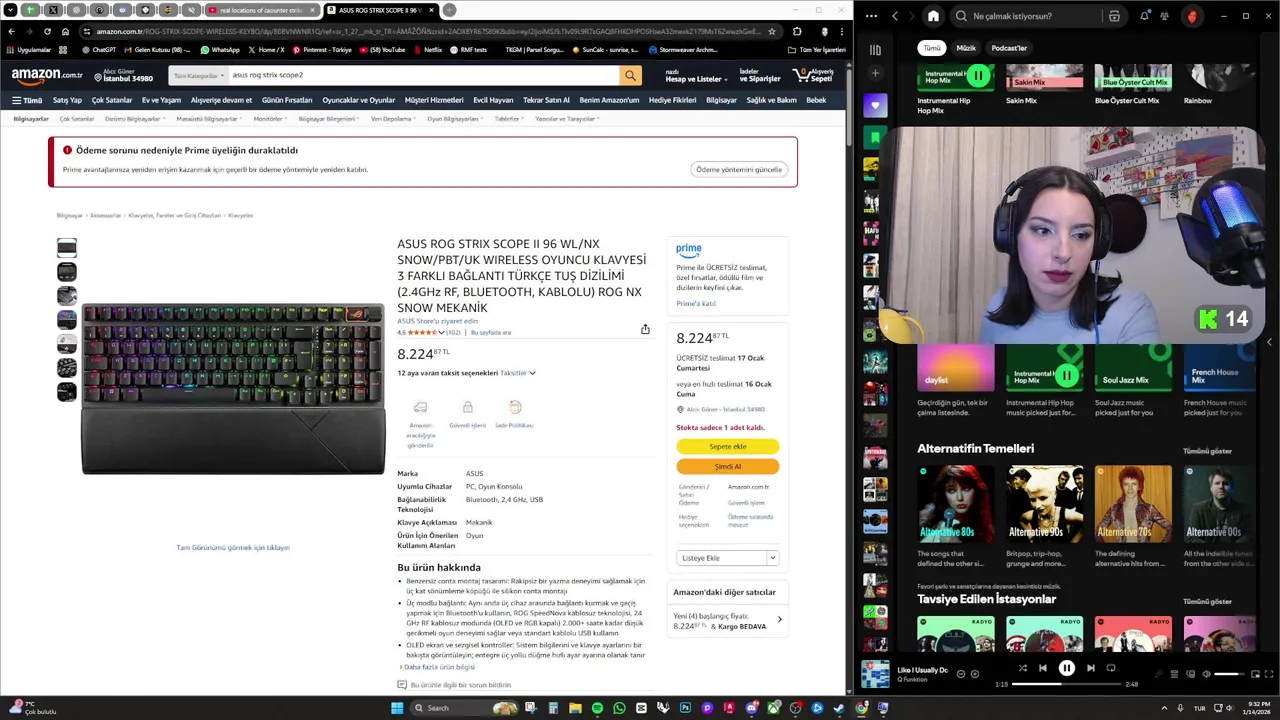
Task: Click Prime'a katıl link
Action: tap(696, 304)
